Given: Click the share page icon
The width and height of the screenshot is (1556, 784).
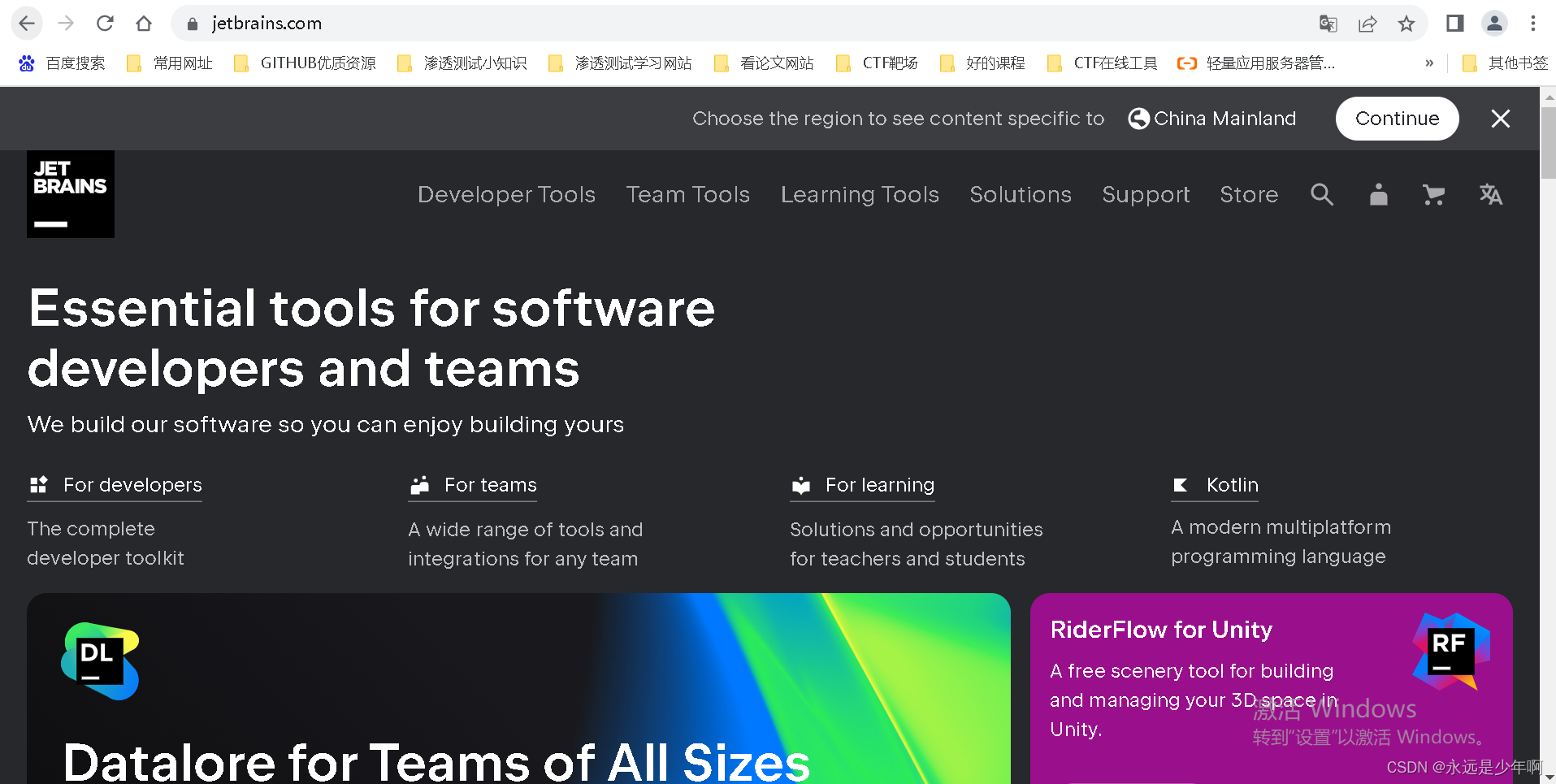Looking at the screenshot, I should point(1367,24).
